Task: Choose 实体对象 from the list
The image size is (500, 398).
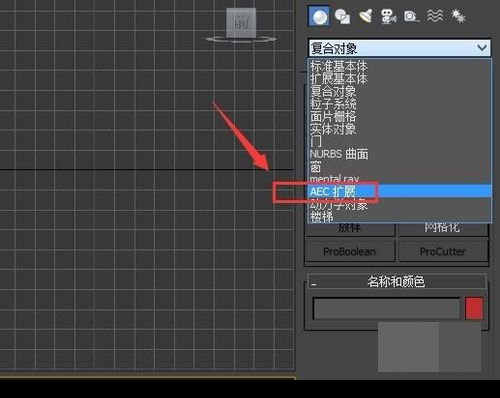Action: tap(399, 129)
